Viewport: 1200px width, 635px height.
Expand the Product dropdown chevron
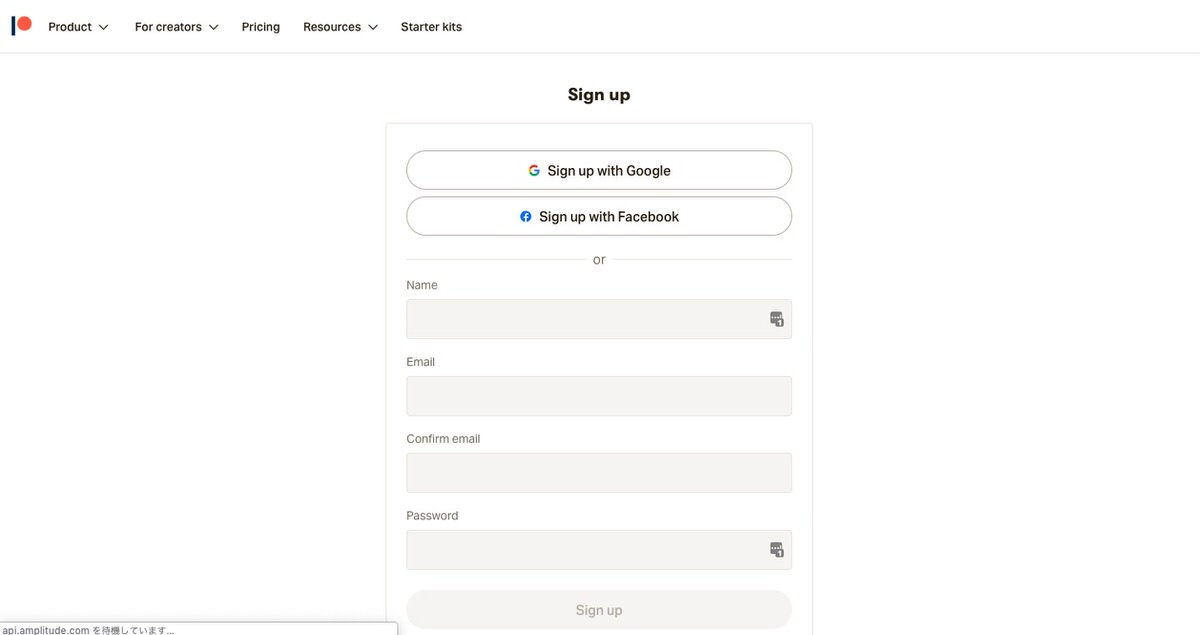click(104, 27)
